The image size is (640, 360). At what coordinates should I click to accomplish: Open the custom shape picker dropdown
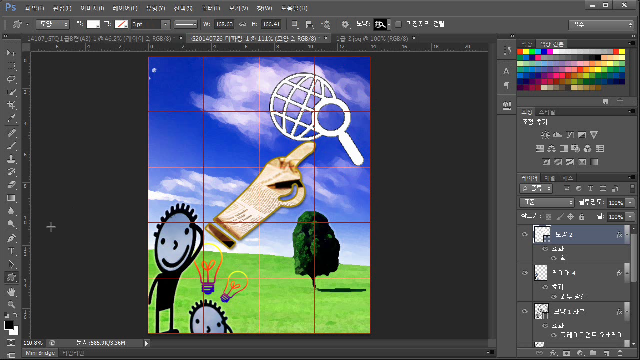382,24
